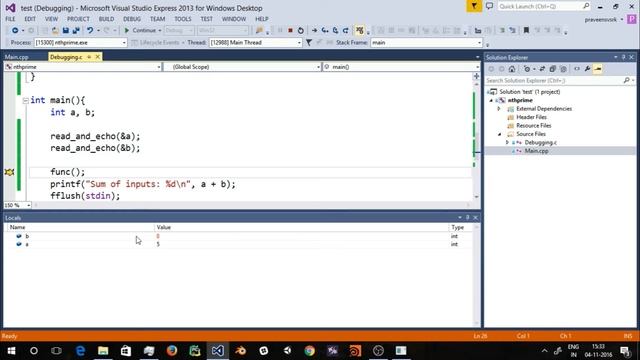Click the Navigate Backward toolbar icon
Viewport: 640px width, 360px height.
[15, 31]
